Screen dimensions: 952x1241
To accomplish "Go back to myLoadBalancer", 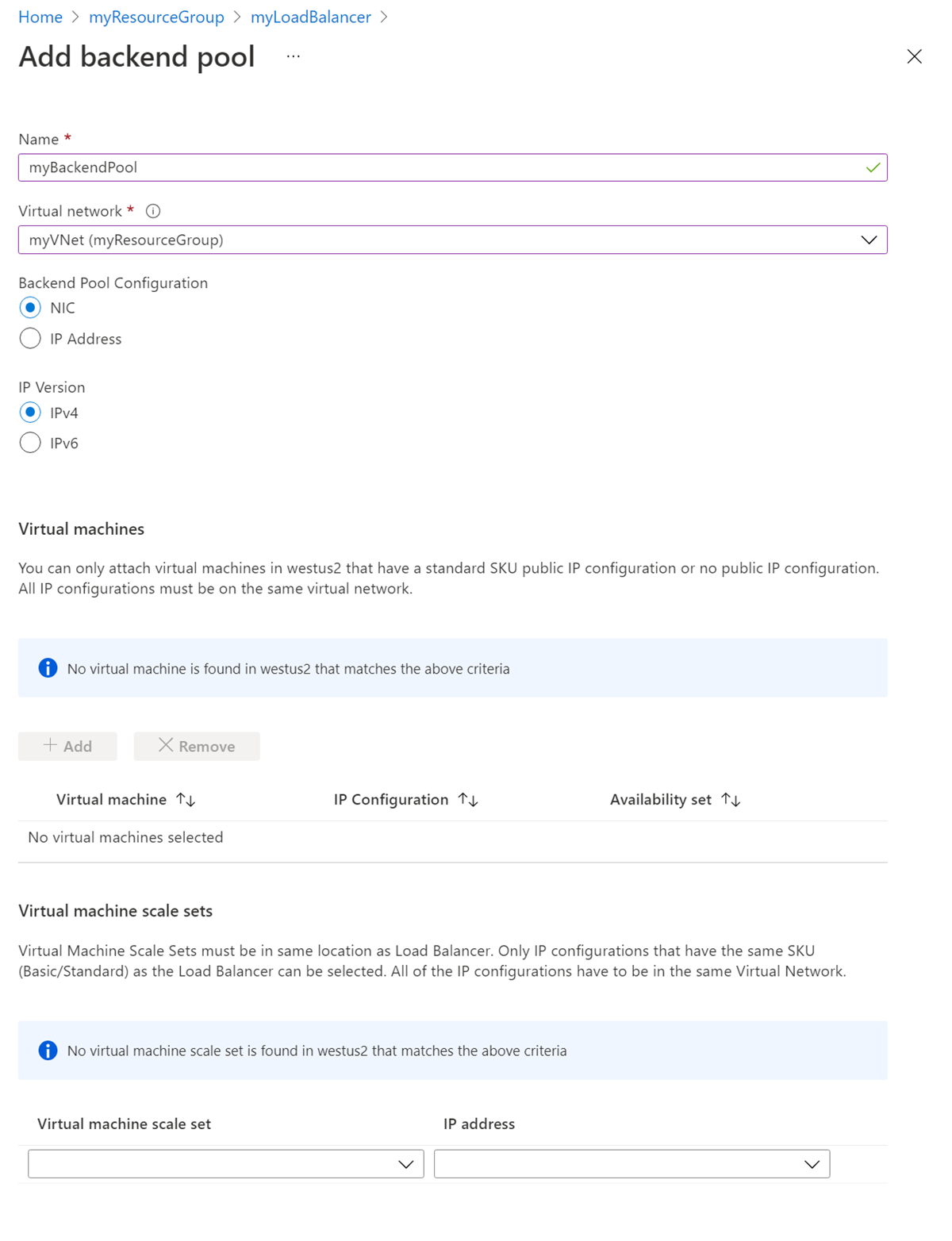I will coord(311,17).
